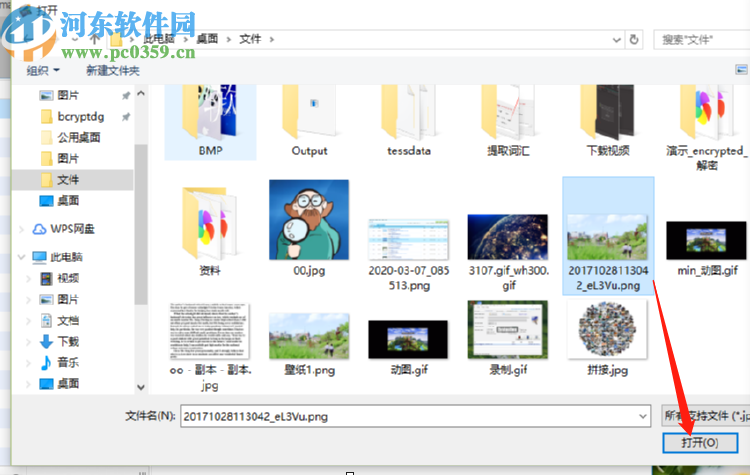
Task: Select the 录制.gif file
Action: (x=508, y=338)
